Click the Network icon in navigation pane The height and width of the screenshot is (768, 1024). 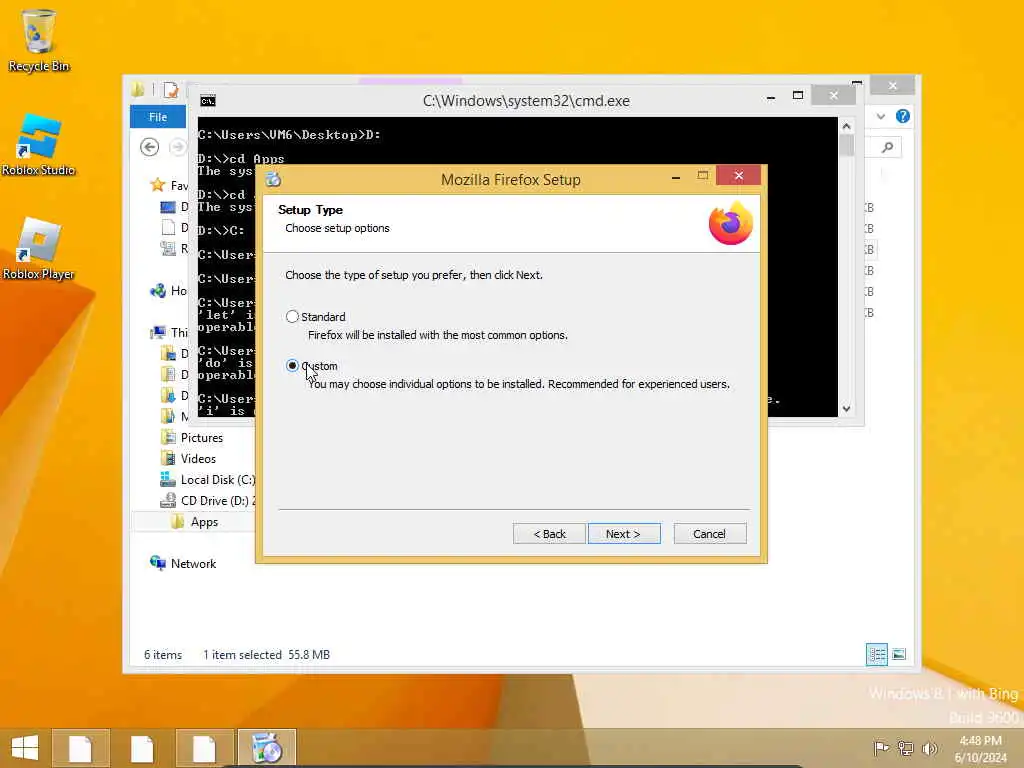157,563
